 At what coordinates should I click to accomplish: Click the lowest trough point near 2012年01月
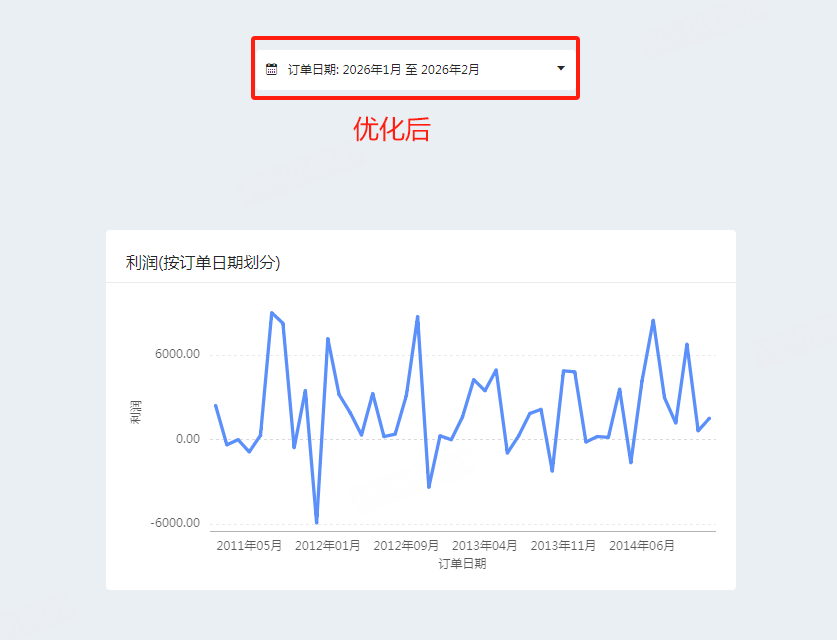[317, 523]
